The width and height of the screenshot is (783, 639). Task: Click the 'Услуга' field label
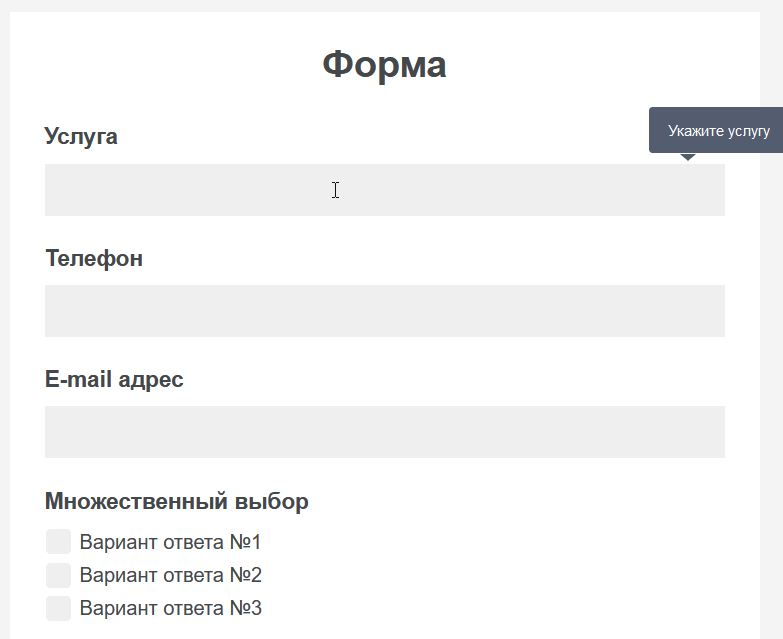tap(81, 137)
